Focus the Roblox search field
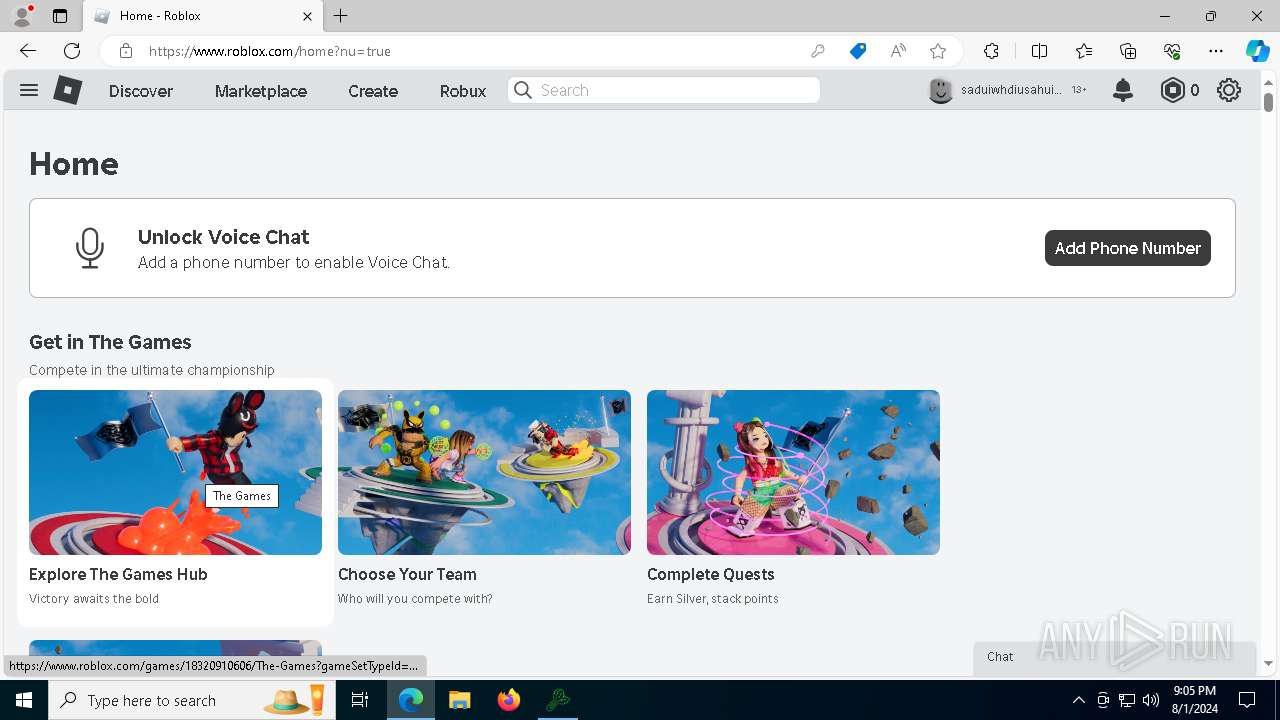1280x720 pixels. (x=664, y=90)
